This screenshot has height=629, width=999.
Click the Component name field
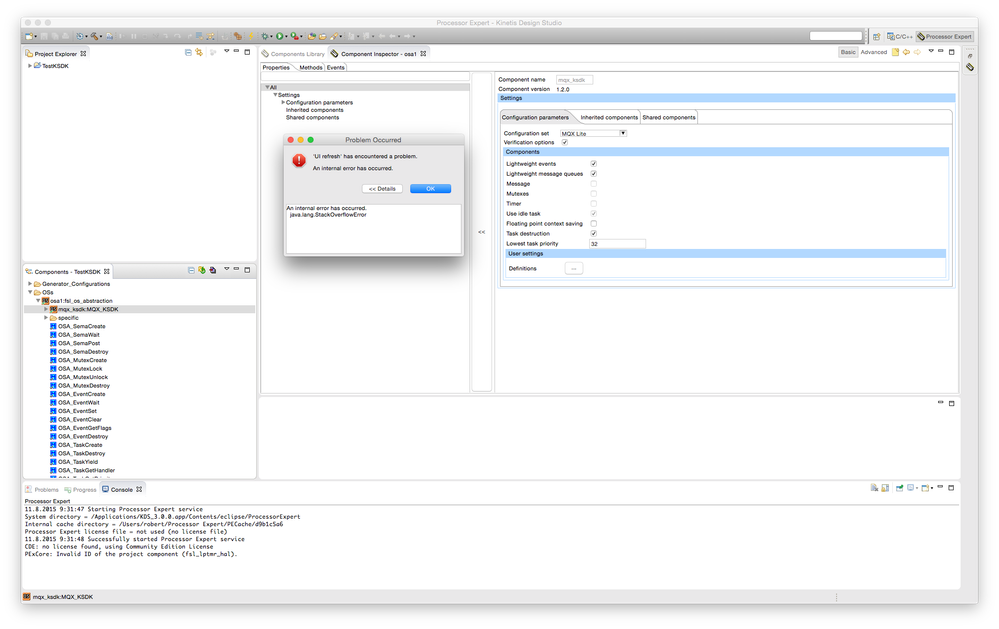tap(574, 80)
